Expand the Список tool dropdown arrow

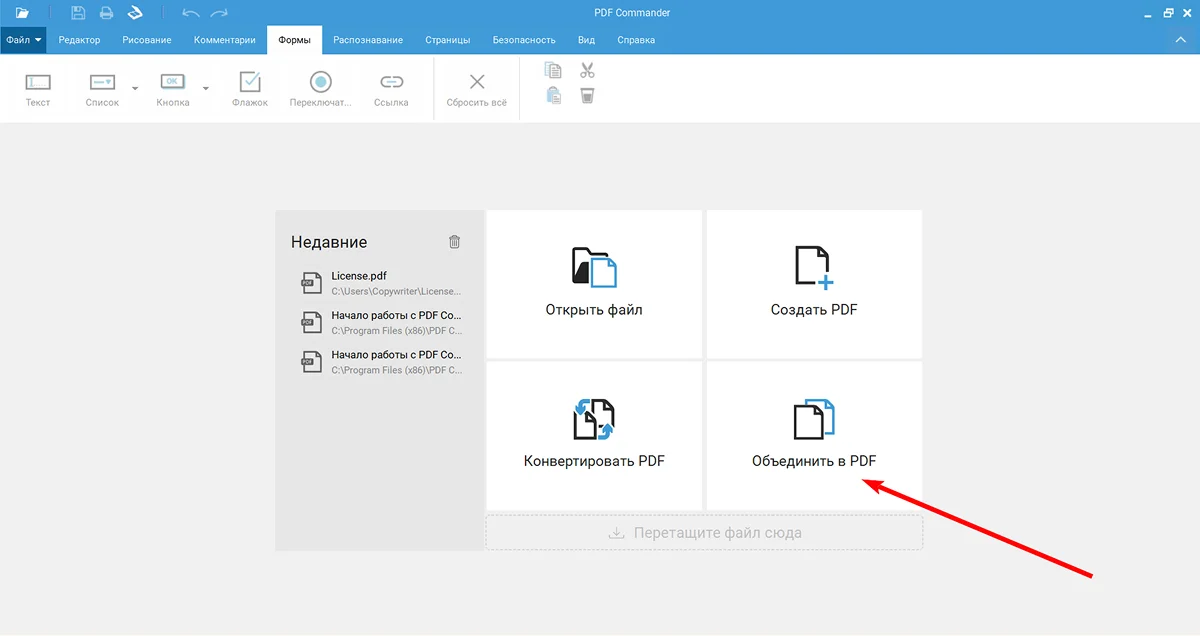coord(135,88)
